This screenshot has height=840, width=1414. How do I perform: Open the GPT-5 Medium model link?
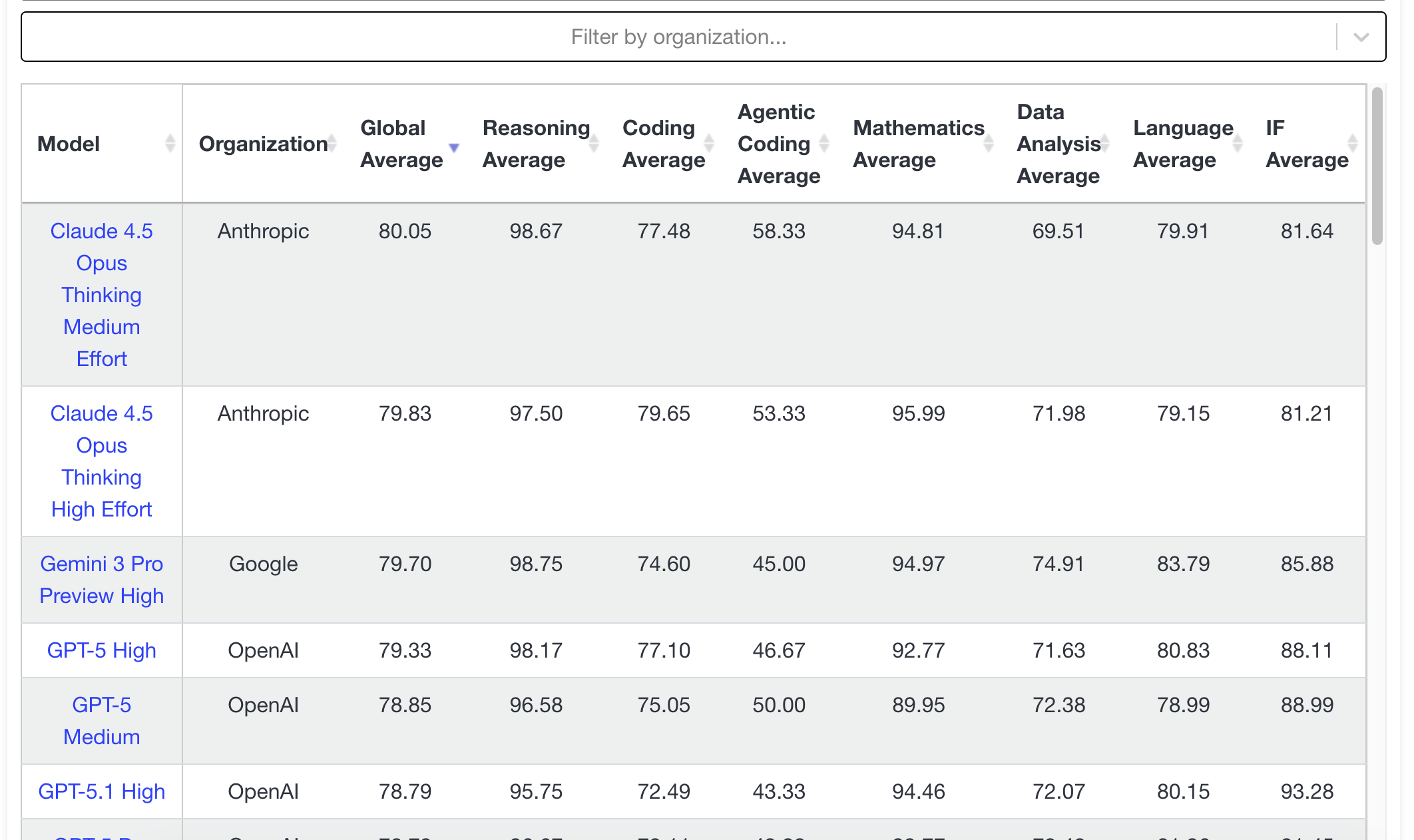pos(102,721)
